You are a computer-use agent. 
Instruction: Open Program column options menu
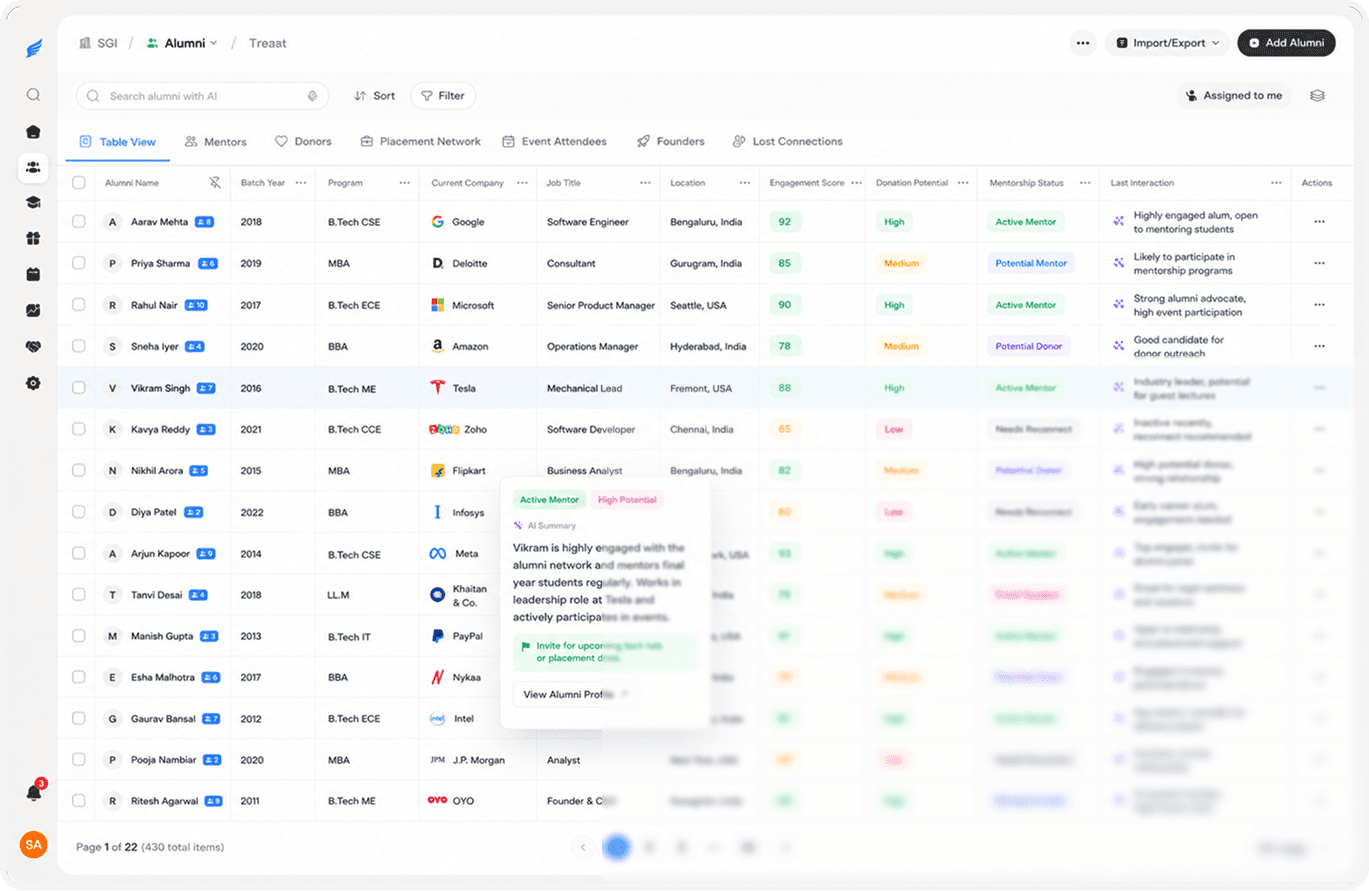click(404, 183)
